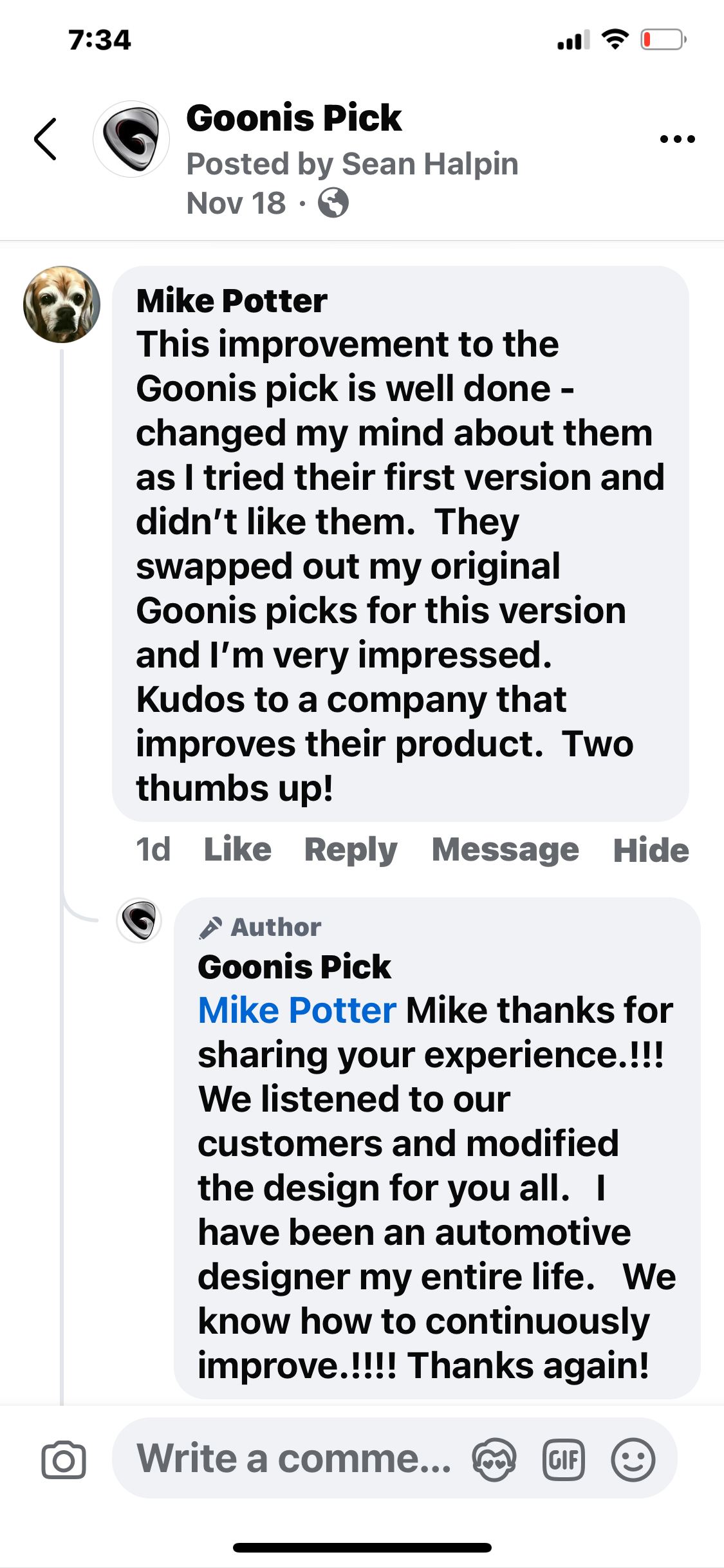Open the GIF picker
The width and height of the screenshot is (724, 1568).
[564, 1459]
